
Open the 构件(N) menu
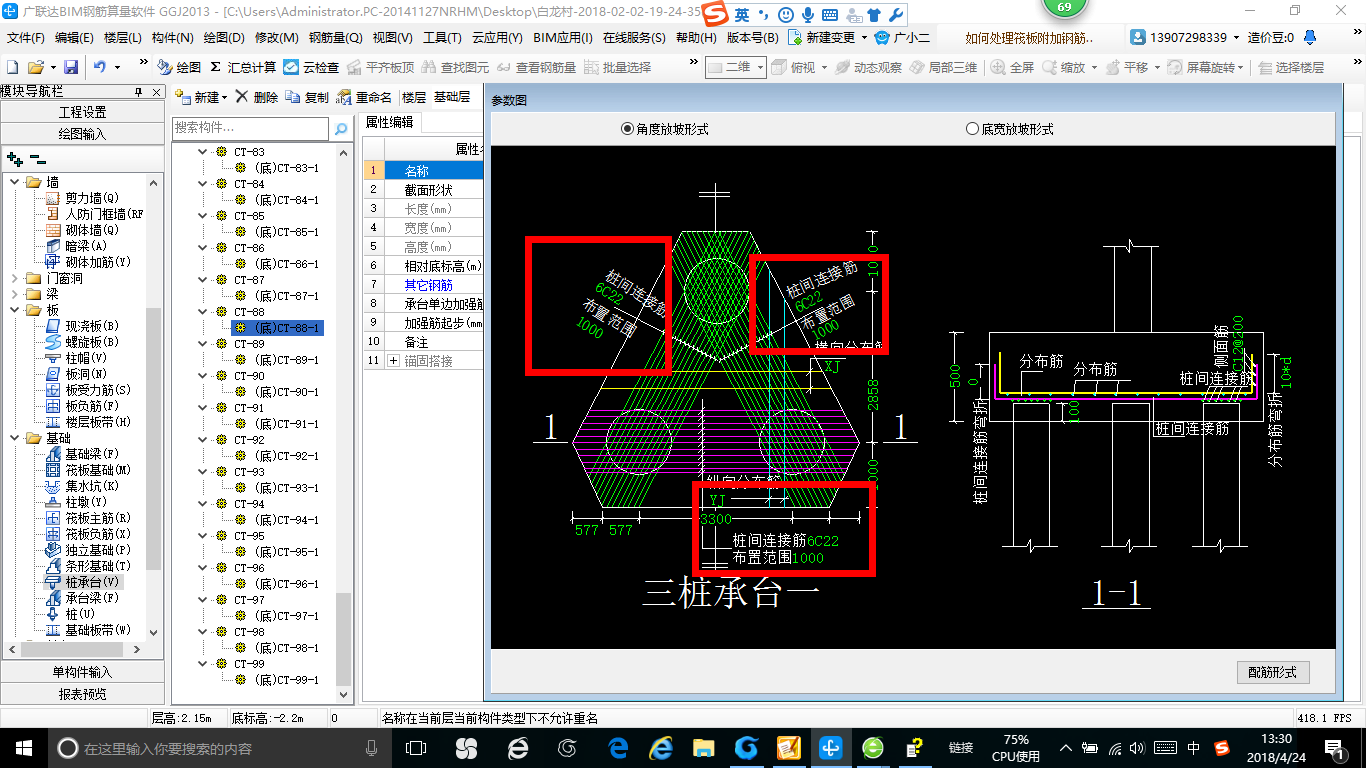click(172, 37)
